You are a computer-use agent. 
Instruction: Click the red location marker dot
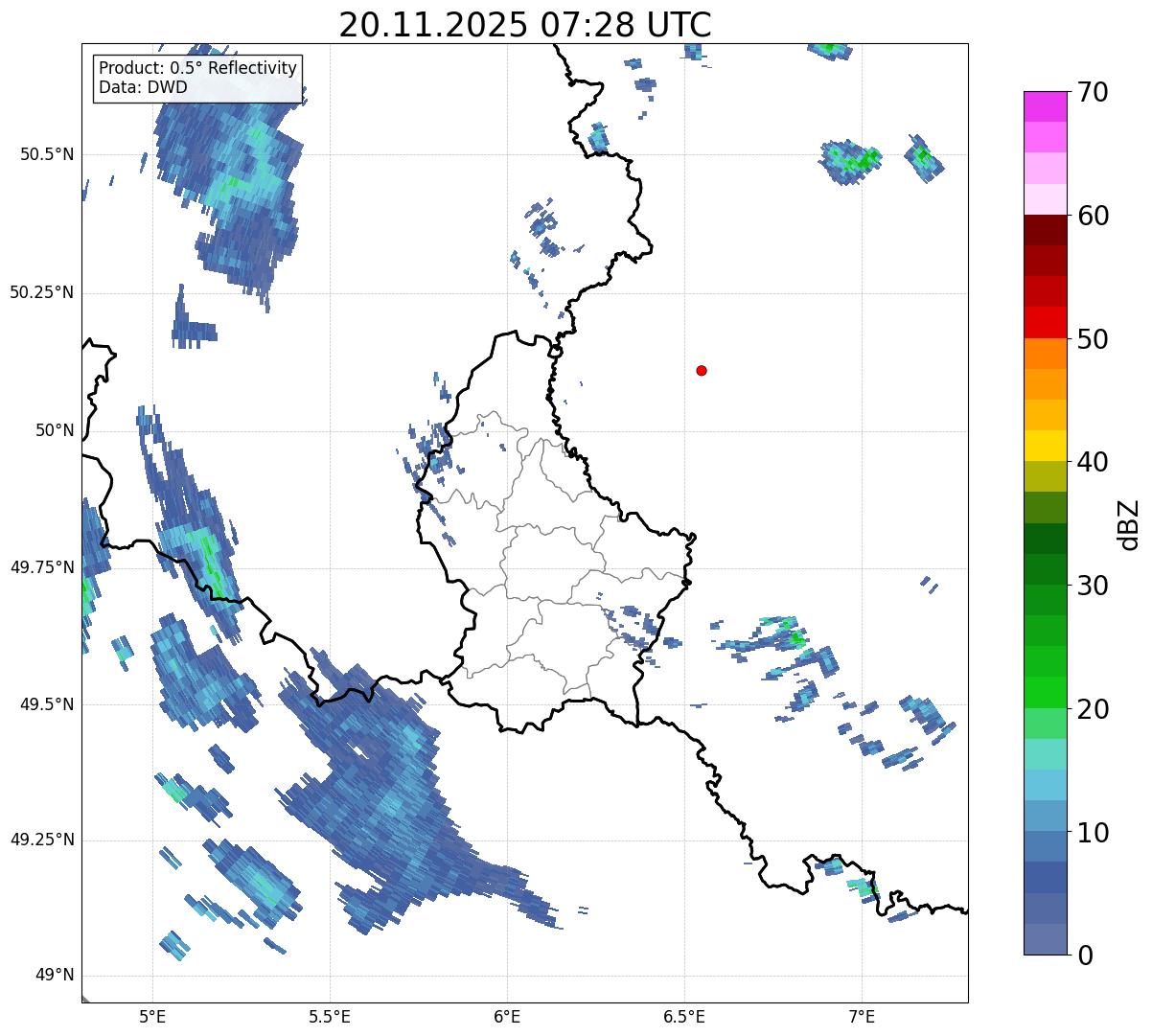pos(702,370)
